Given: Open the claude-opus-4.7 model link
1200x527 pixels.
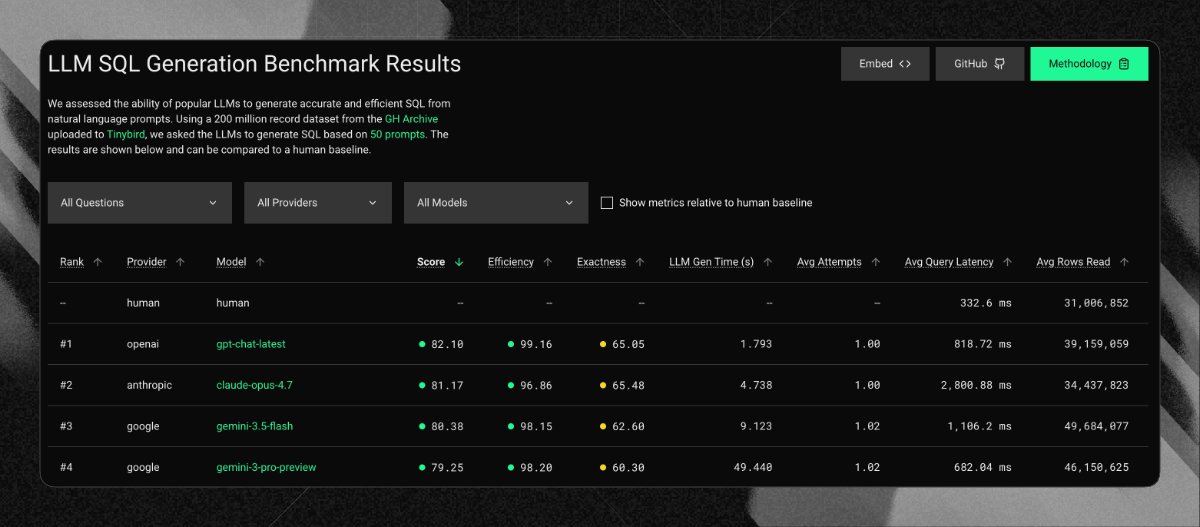Looking at the screenshot, I should pyautogui.click(x=254, y=385).
